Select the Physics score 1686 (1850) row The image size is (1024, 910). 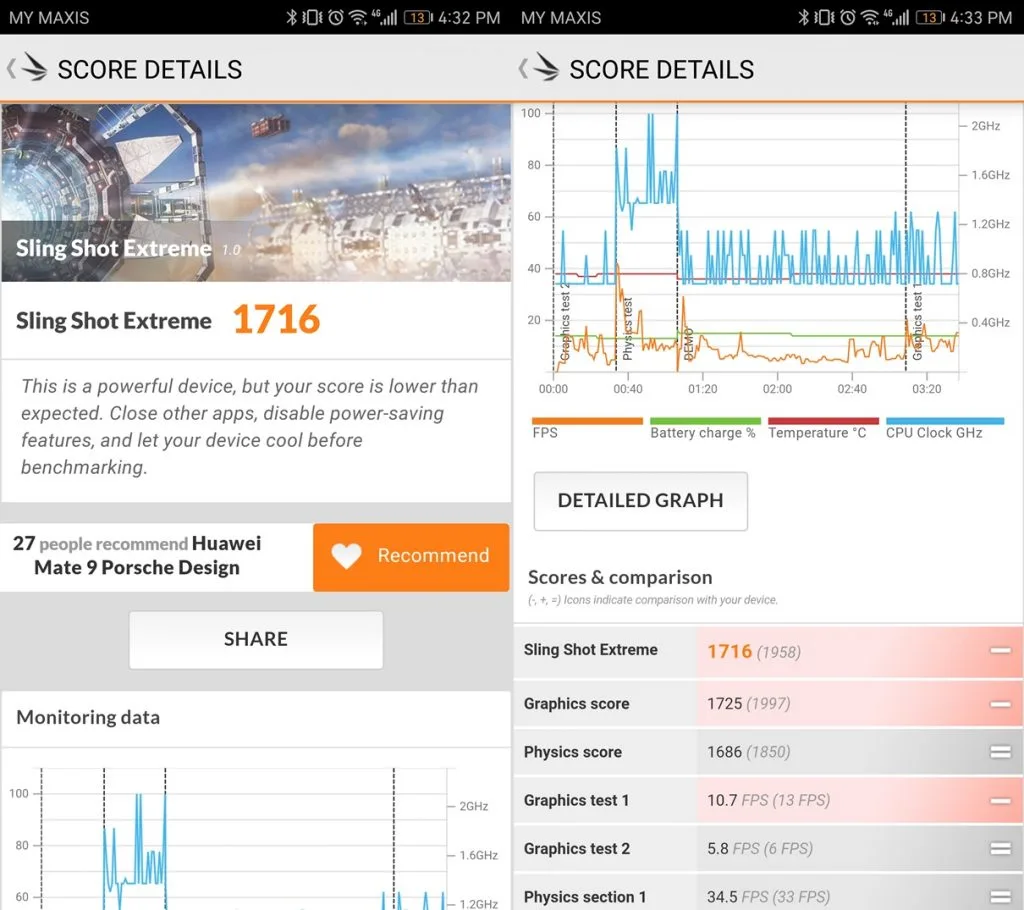pos(768,752)
